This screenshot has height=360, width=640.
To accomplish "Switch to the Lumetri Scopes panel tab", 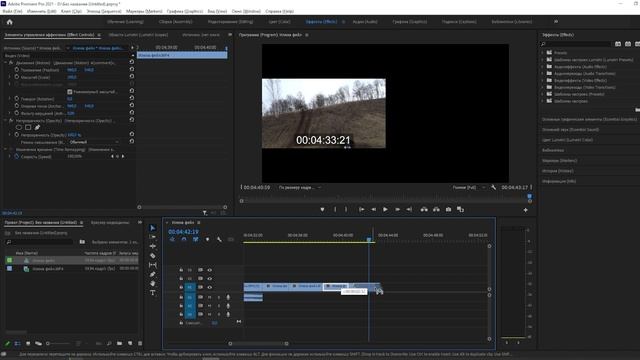I will pyautogui.click(x=139, y=35).
